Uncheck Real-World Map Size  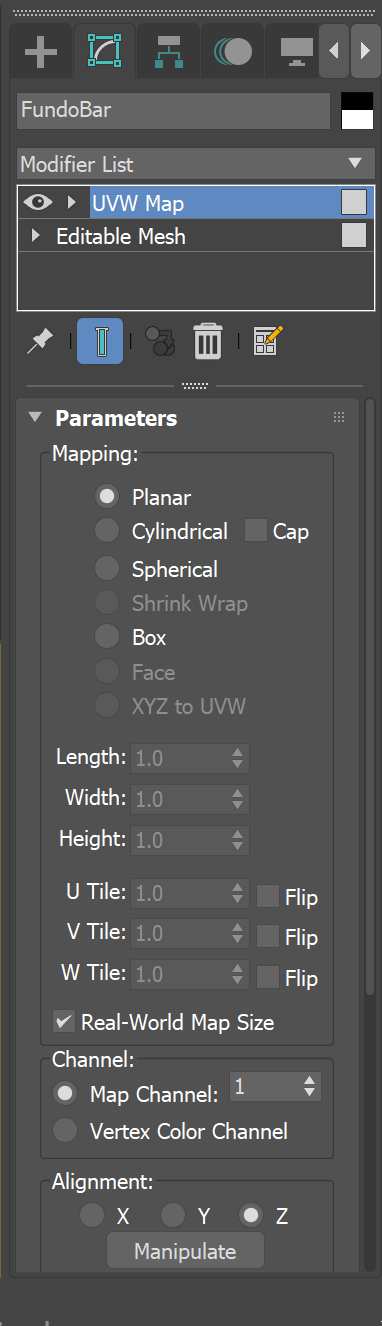point(64,1021)
